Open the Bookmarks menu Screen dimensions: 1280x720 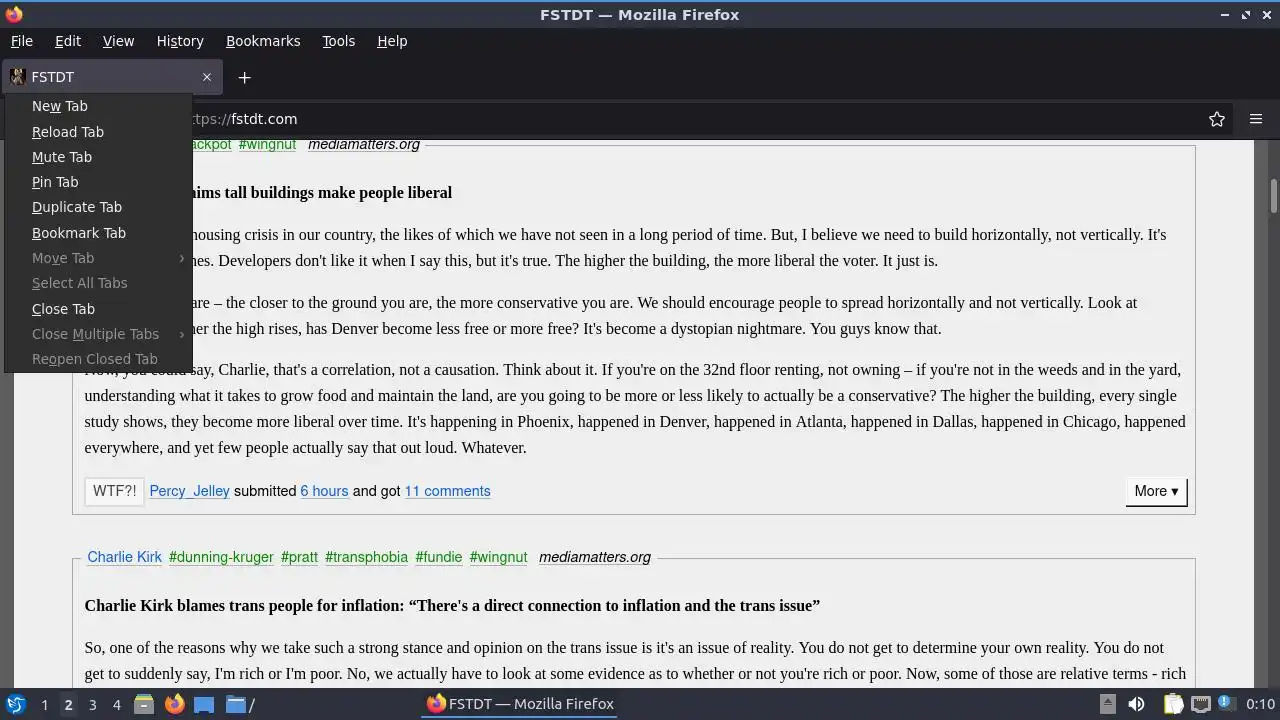coord(263,41)
